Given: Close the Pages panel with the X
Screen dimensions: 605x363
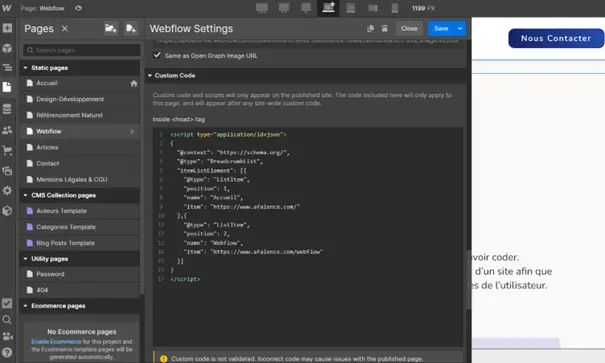Looking at the screenshot, I should point(65,29).
